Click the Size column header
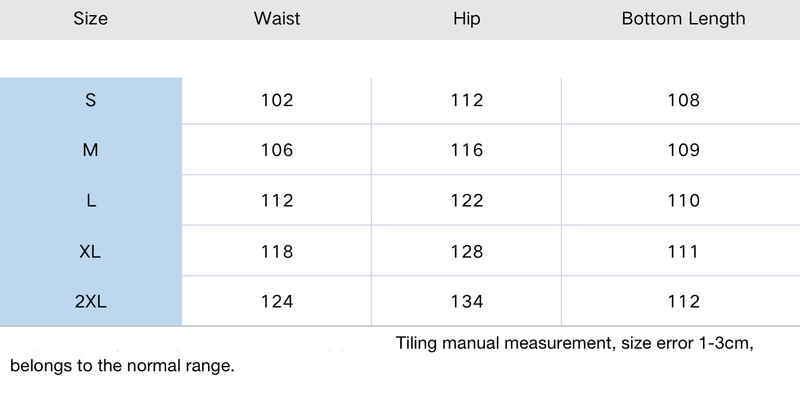The width and height of the screenshot is (800, 417). coord(90,19)
